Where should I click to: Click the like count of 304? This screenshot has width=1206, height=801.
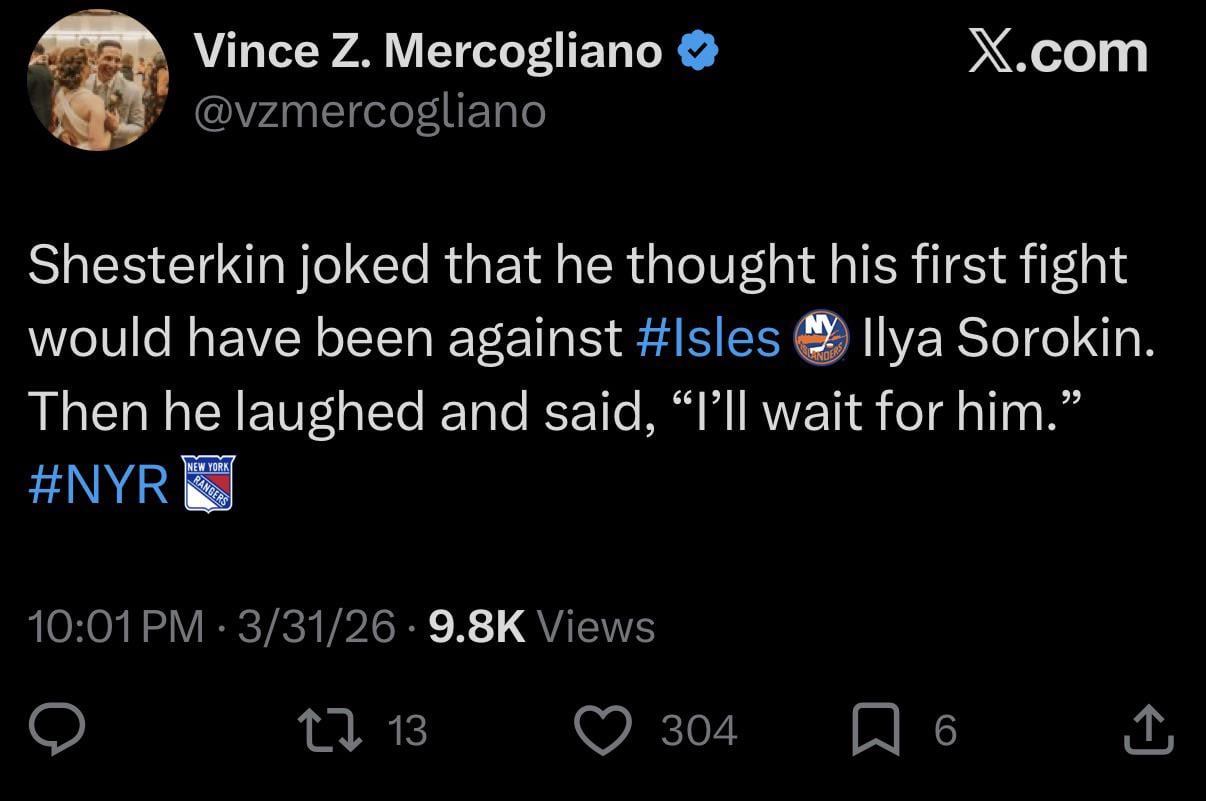pos(699,731)
